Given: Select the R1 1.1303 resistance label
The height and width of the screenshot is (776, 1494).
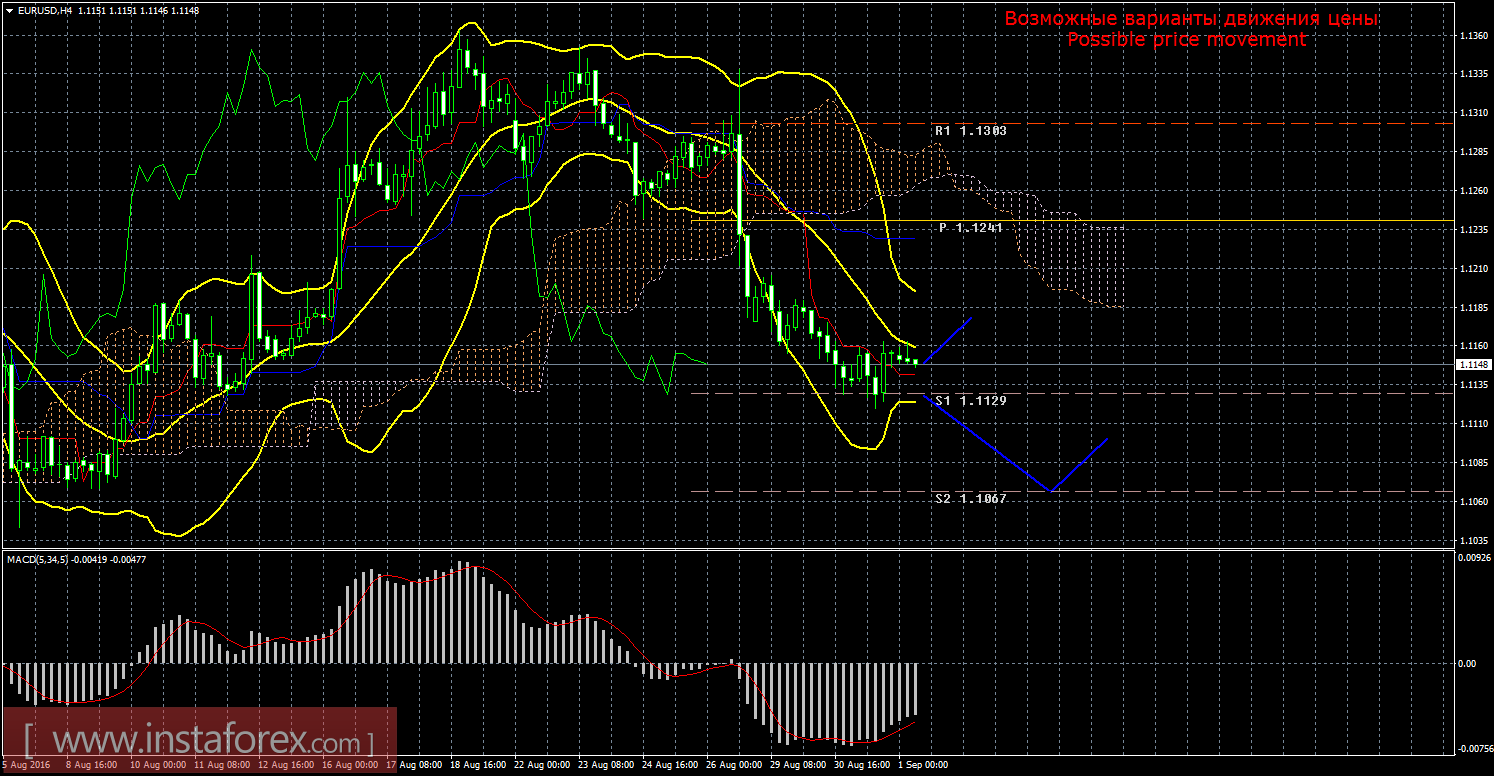Looking at the screenshot, I should pyautogui.click(x=970, y=131).
